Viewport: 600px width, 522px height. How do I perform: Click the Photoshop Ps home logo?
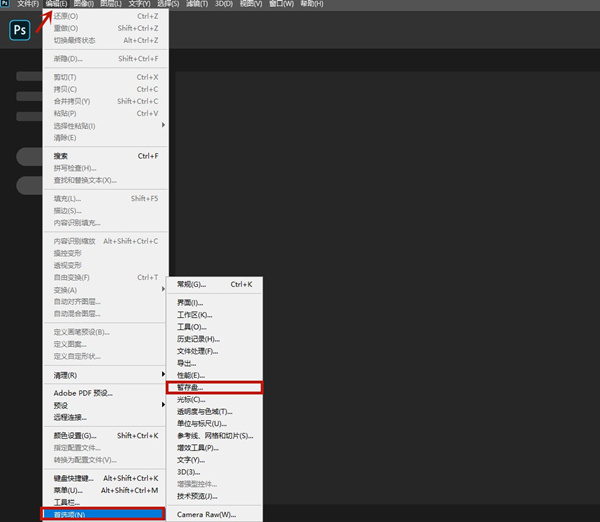(x=19, y=32)
